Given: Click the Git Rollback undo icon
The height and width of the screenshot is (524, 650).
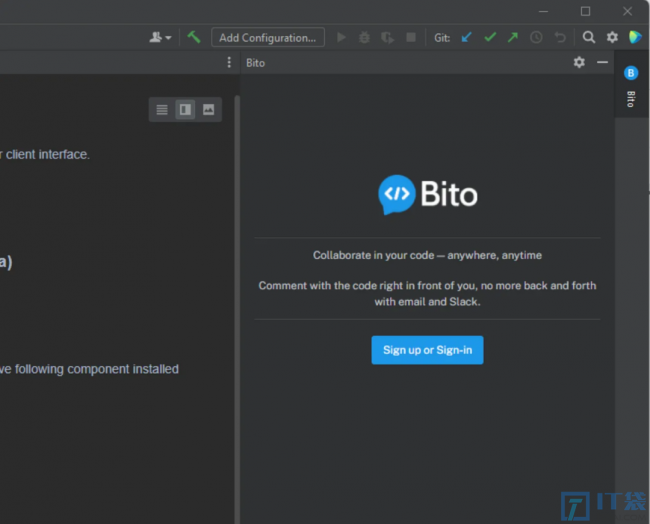Looking at the screenshot, I should (x=560, y=38).
